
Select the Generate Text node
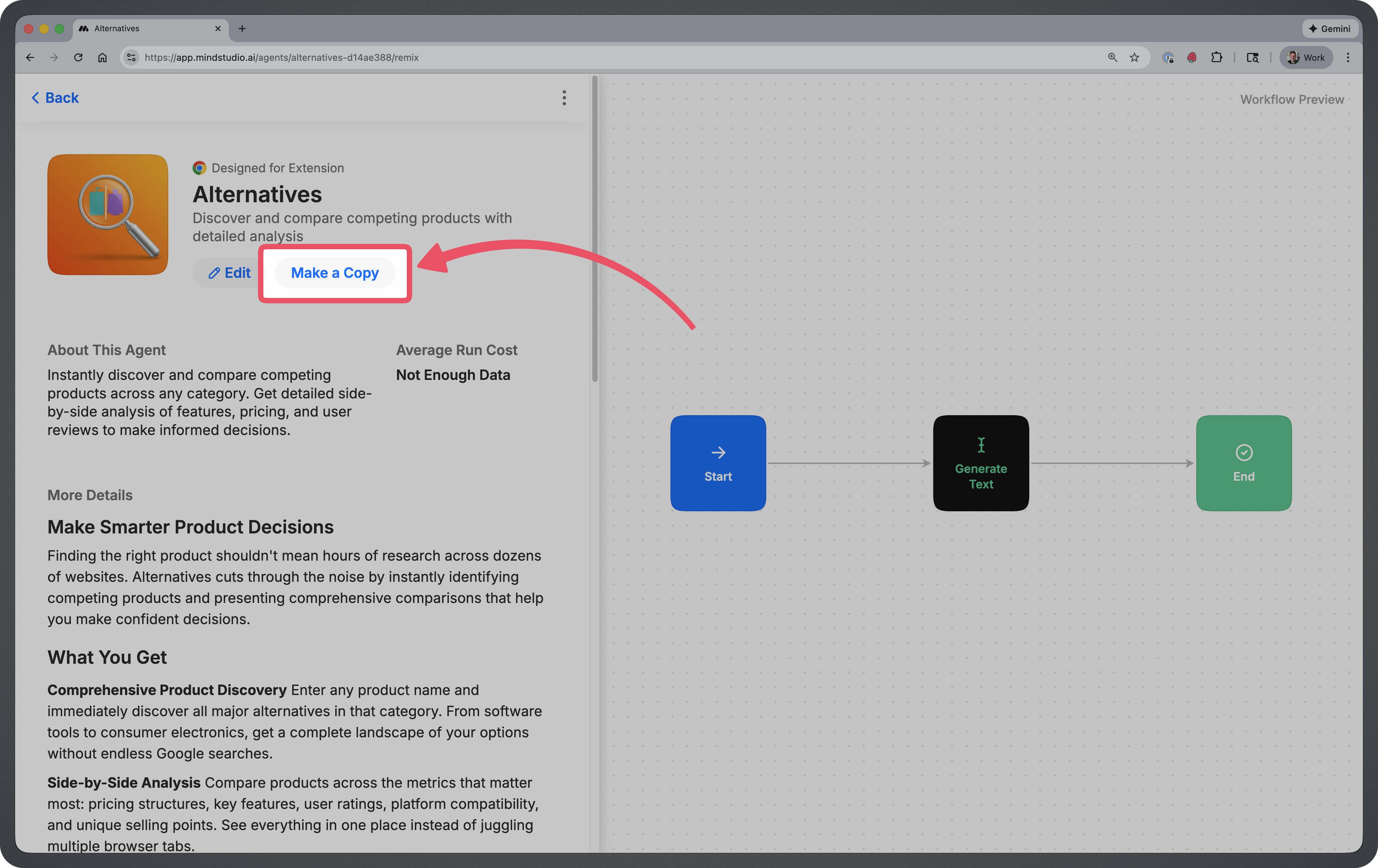980,463
